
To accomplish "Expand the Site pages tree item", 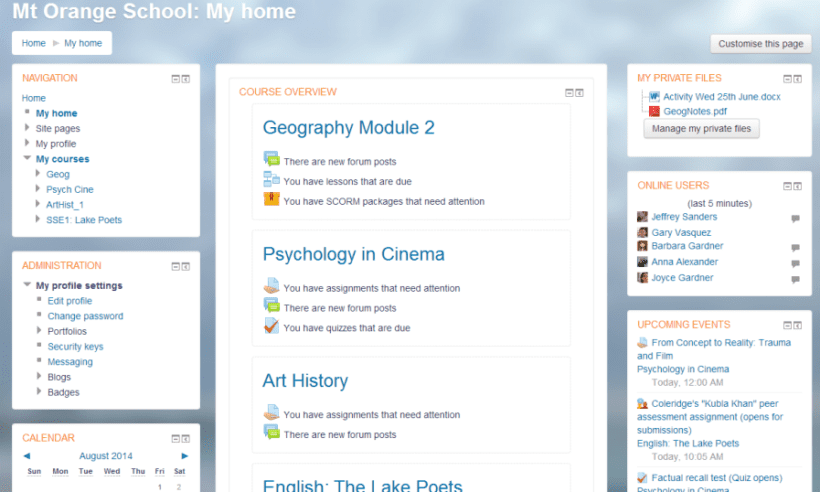I will tap(27, 128).
